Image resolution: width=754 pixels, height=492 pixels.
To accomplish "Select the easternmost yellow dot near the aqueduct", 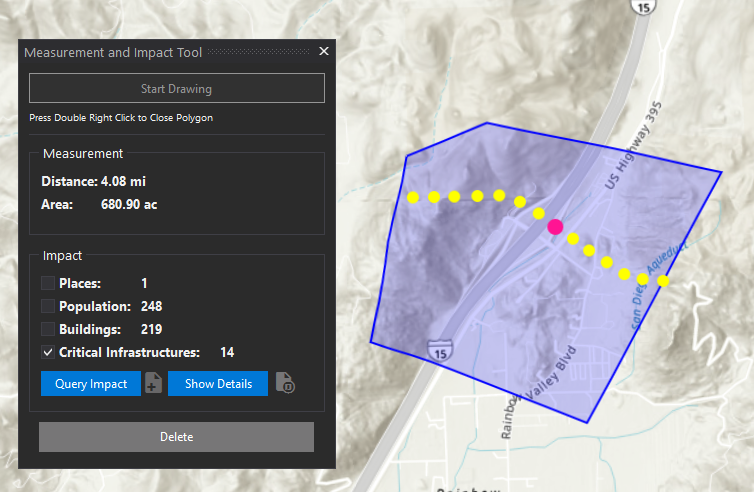I will pos(662,281).
